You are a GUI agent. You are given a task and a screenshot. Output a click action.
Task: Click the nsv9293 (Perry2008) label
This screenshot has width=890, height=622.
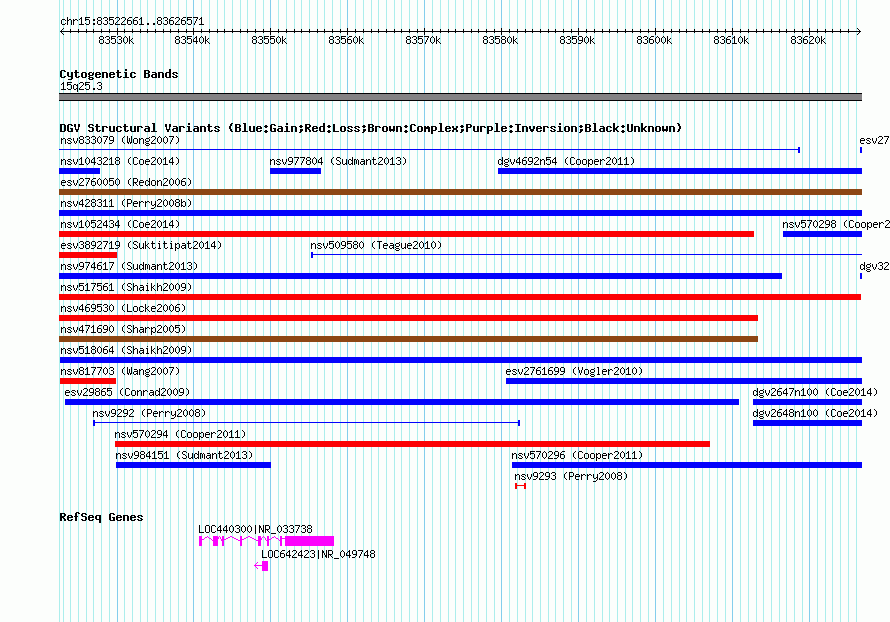coord(571,476)
